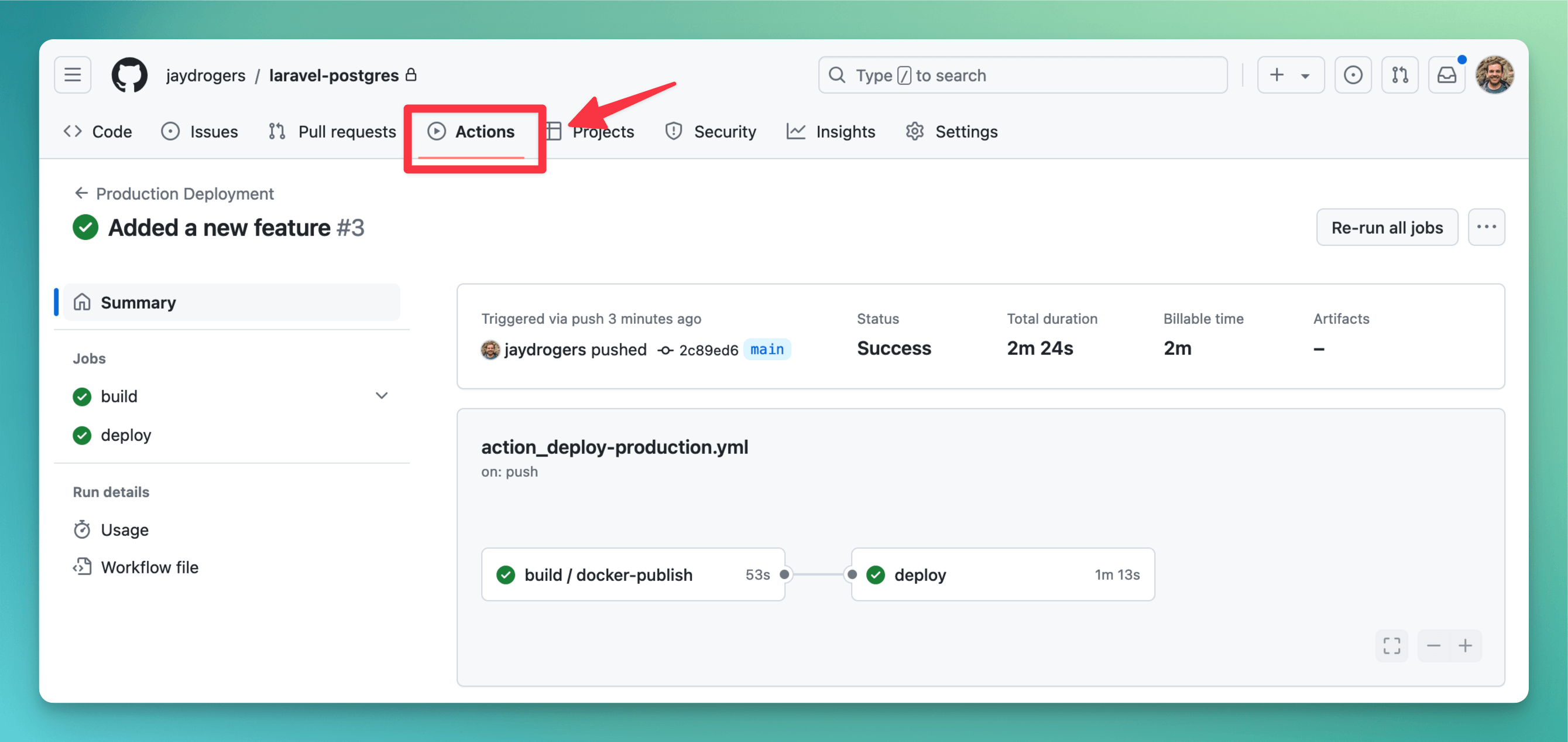Screen dimensions: 1568x742
Task: Toggle the Summary panel view
Action: point(138,301)
